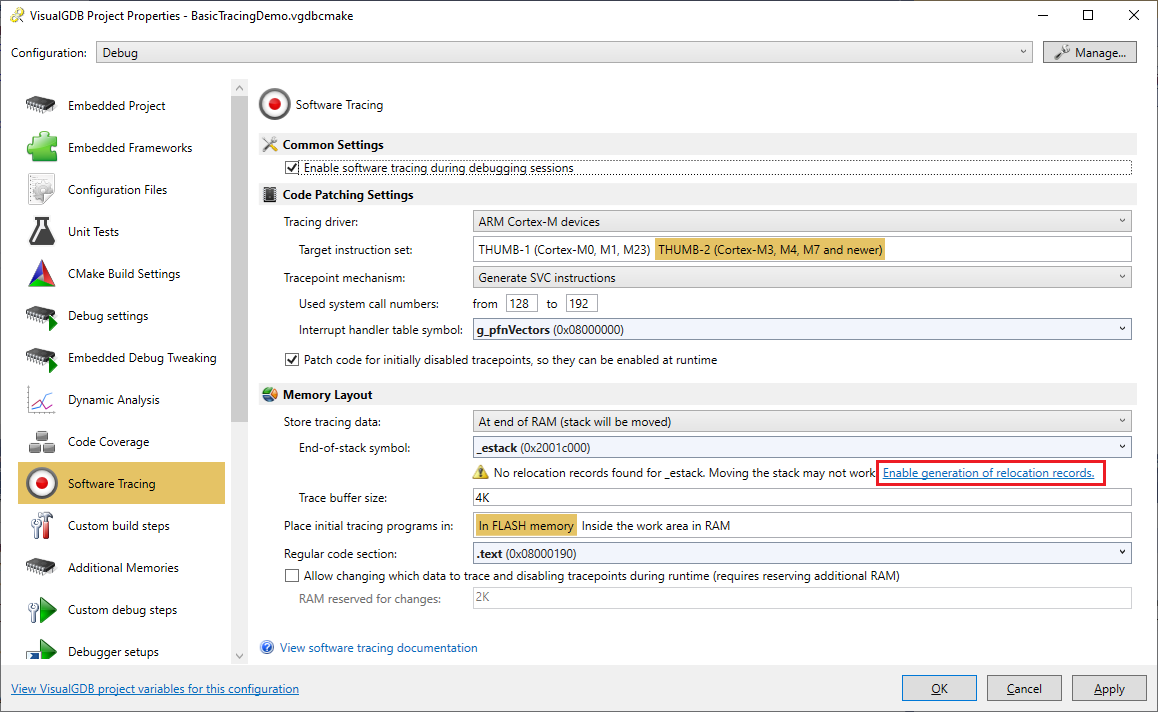Select THUMB-1 instruction set option
The width and height of the screenshot is (1158, 712).
click(x=564, y=250)
